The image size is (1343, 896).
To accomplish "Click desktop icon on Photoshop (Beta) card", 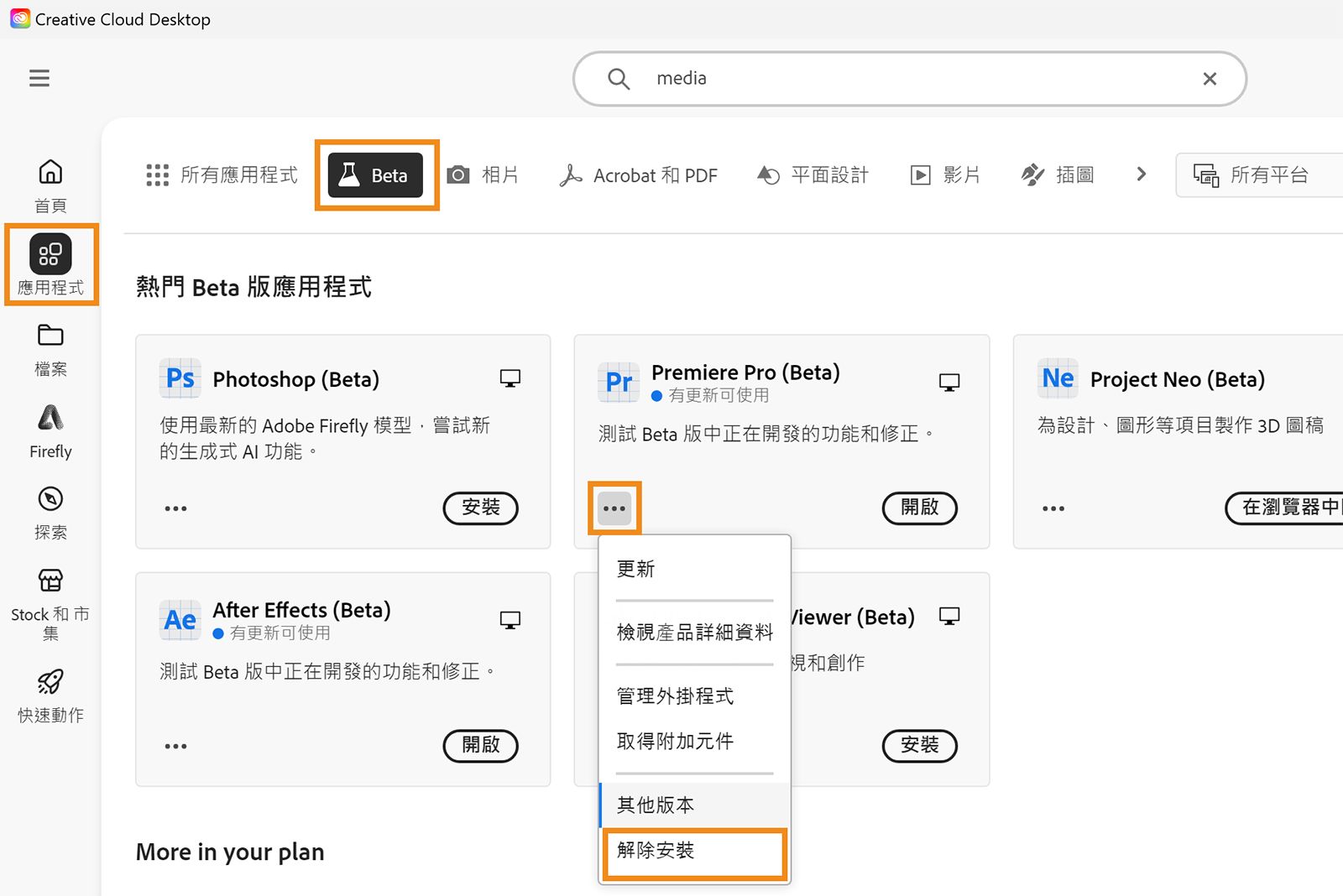I will (510, 378).
